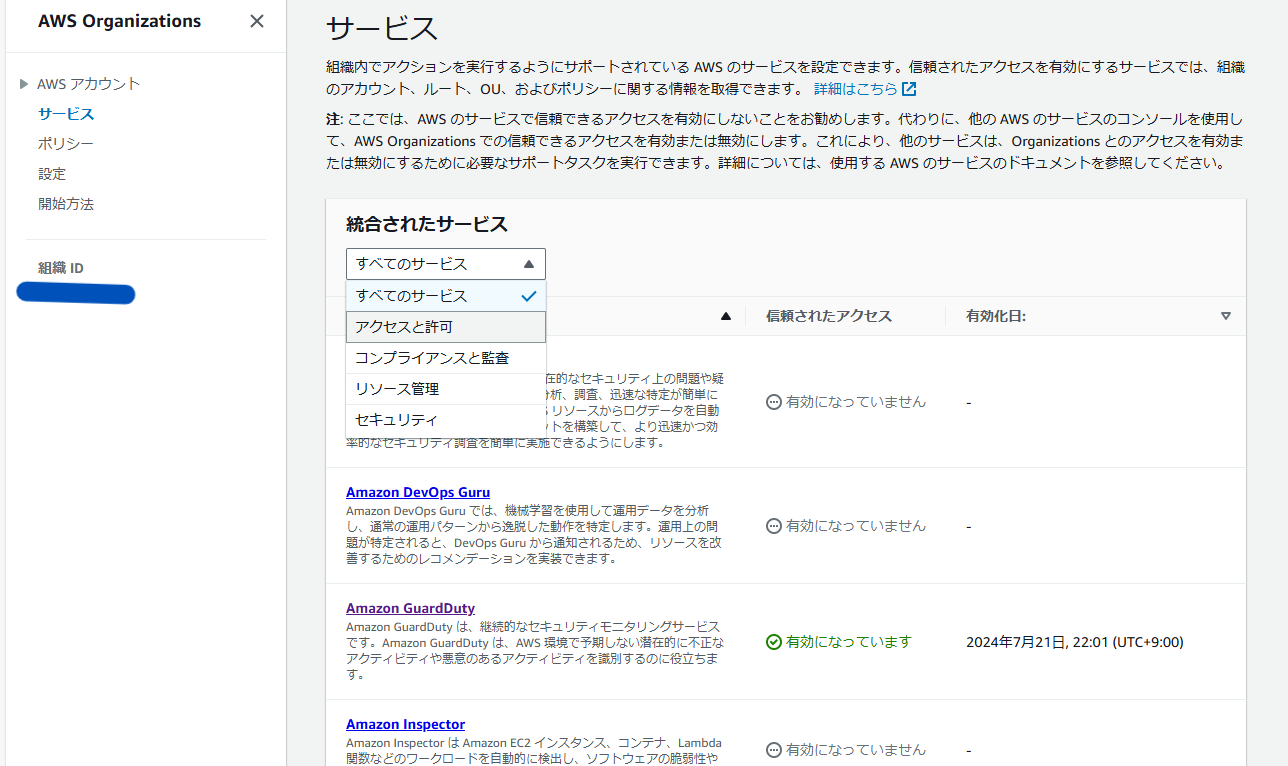
Task: Close the AWS Organizations navigation panel
Action: 256,20
